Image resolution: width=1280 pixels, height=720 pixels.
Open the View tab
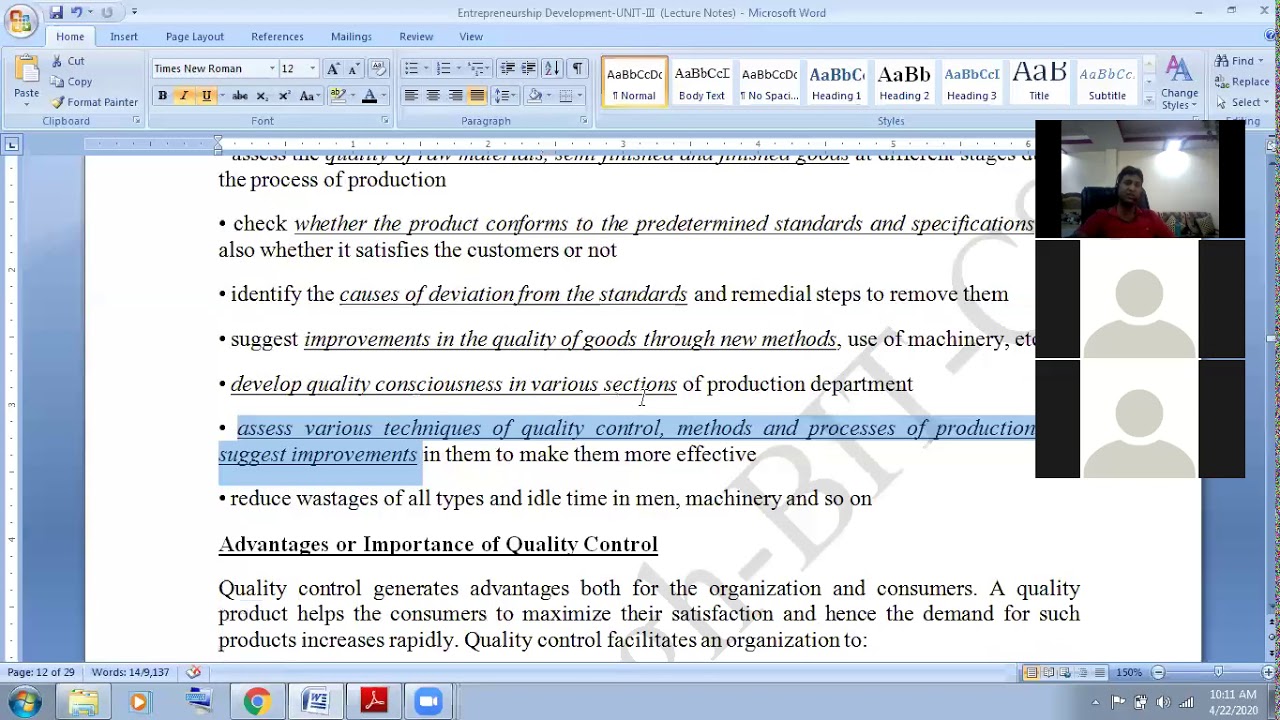[x=471, y=37]
